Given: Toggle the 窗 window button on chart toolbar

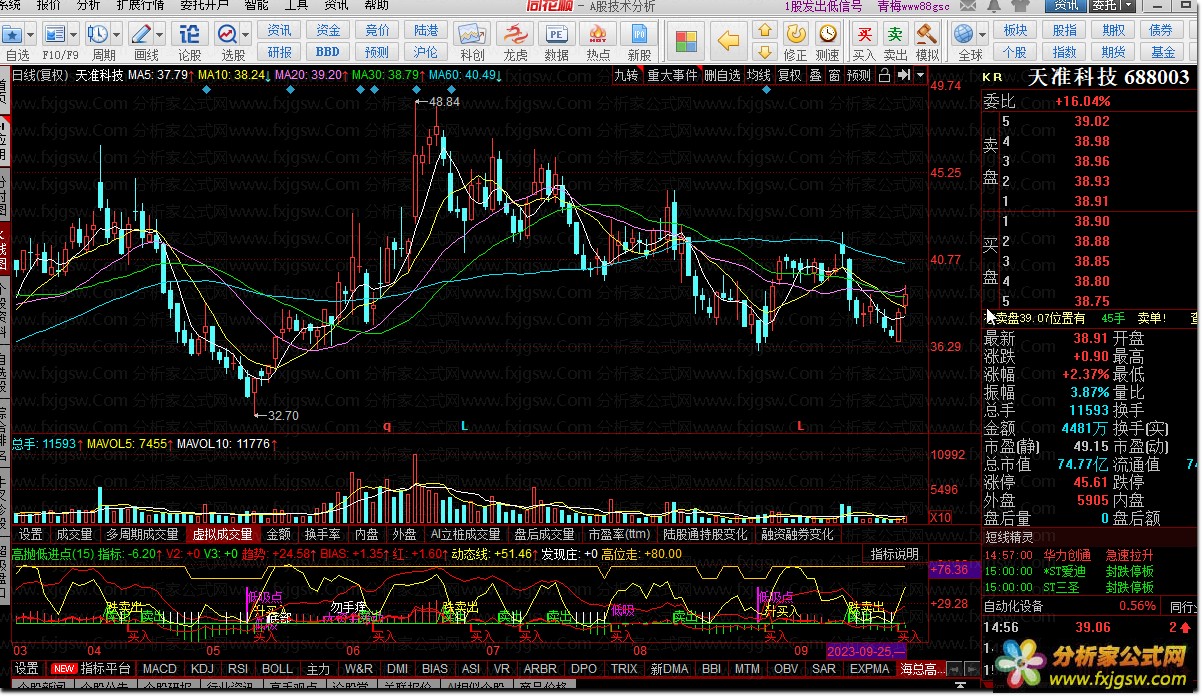Looking at the screenshot, I should (834, 75).
